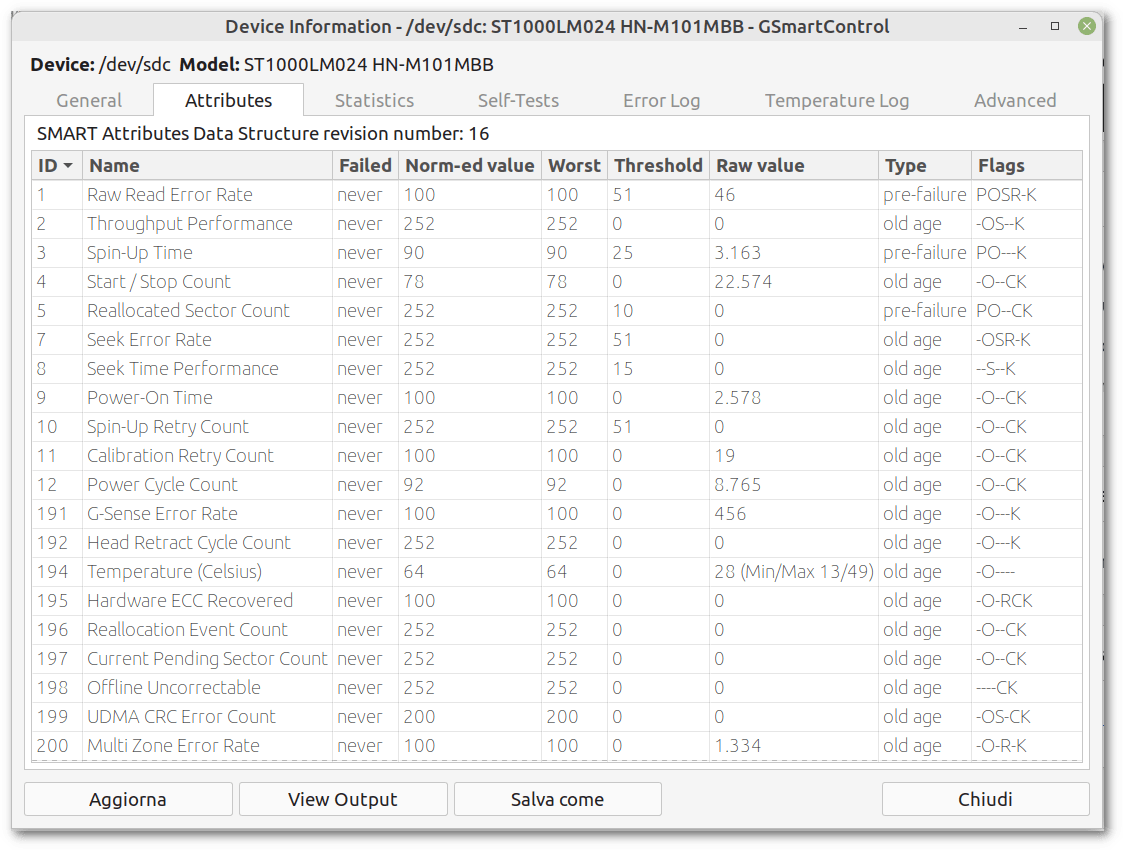Select the Calibration Retry Count row
This screenshot has width=1123, height=850.
556,455
